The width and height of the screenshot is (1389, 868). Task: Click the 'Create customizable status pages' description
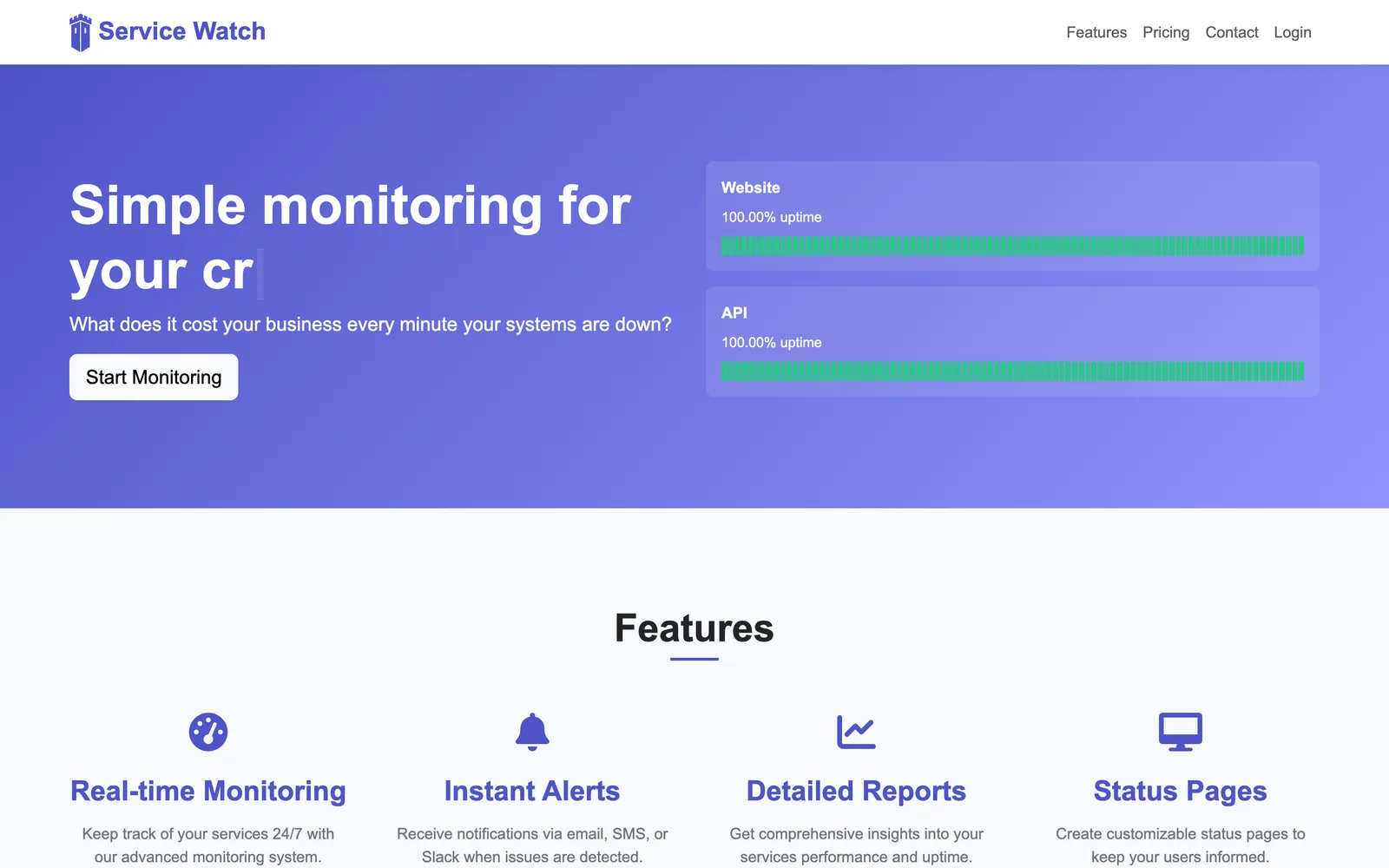1181,845
